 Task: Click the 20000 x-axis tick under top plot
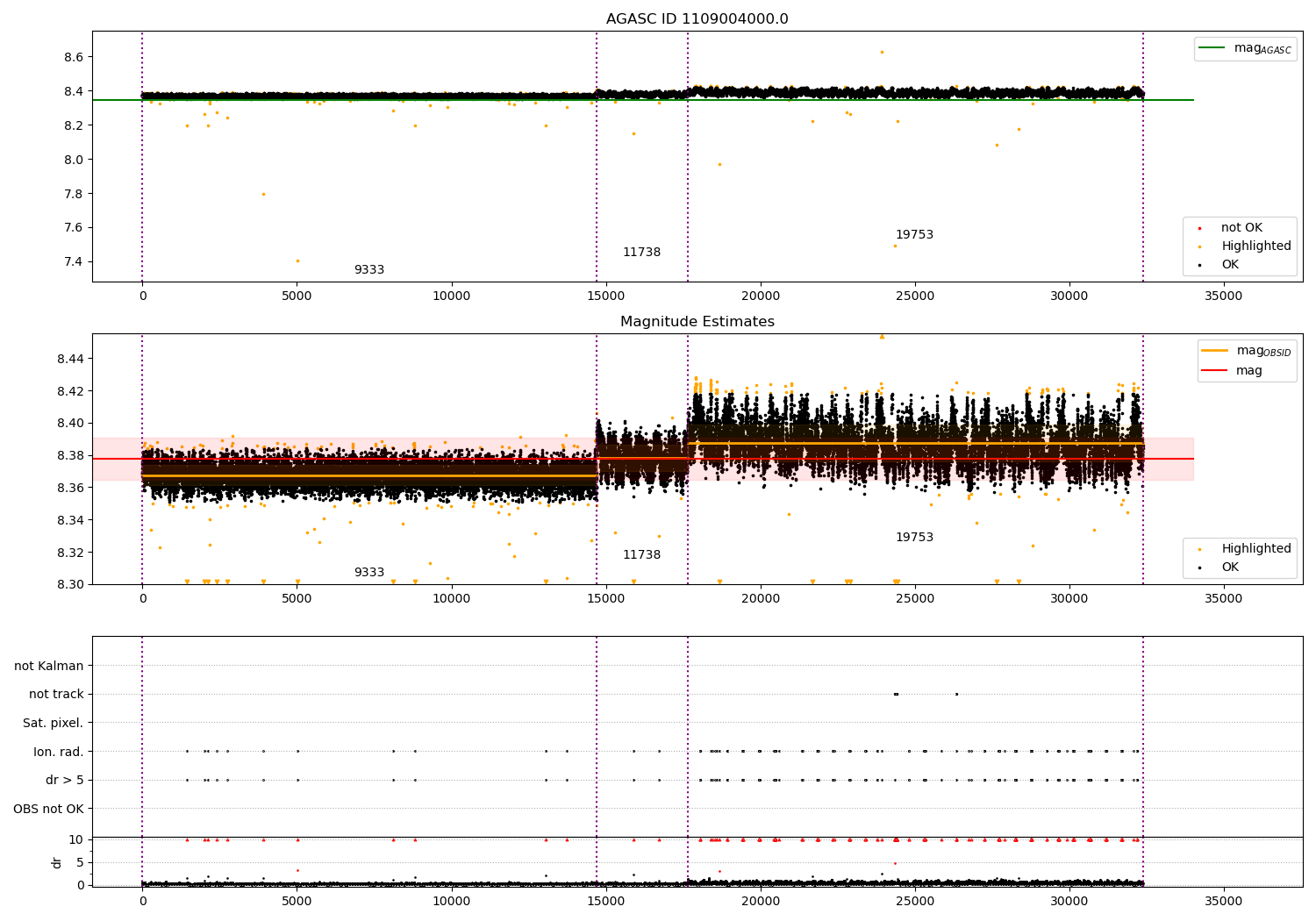(x=761, y=296)
